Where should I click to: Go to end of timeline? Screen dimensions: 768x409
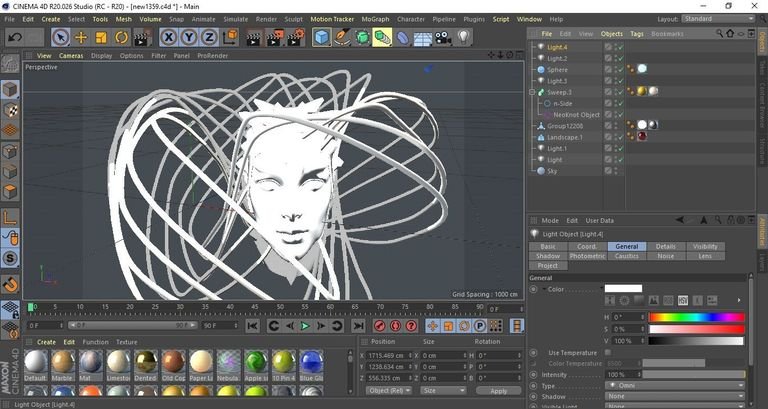coord(359,326)
